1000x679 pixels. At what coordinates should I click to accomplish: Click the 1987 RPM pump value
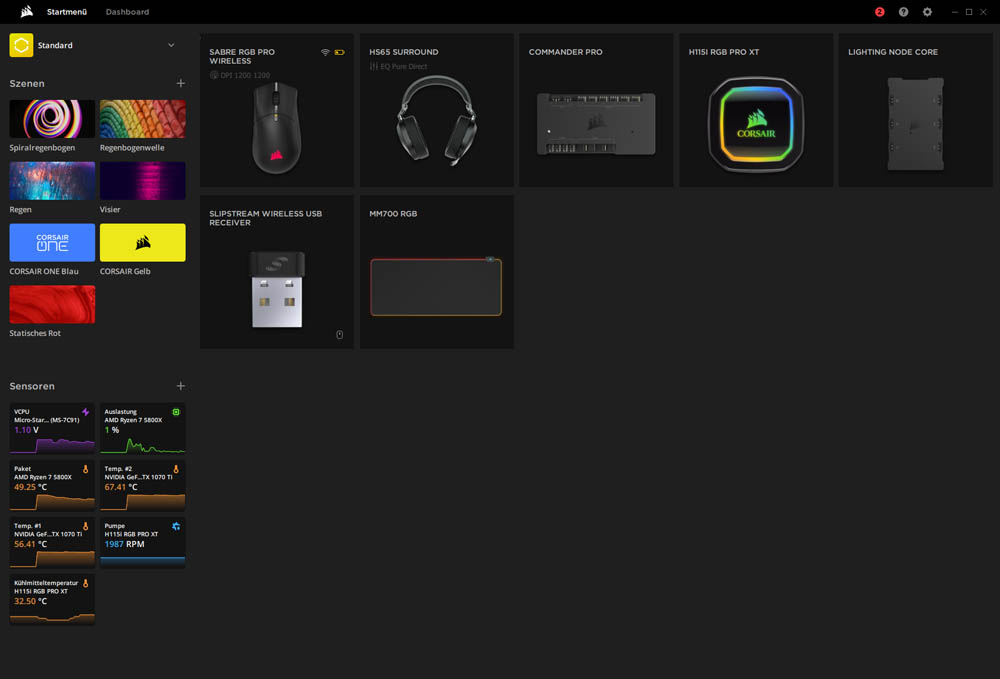[x=124, y=544]
